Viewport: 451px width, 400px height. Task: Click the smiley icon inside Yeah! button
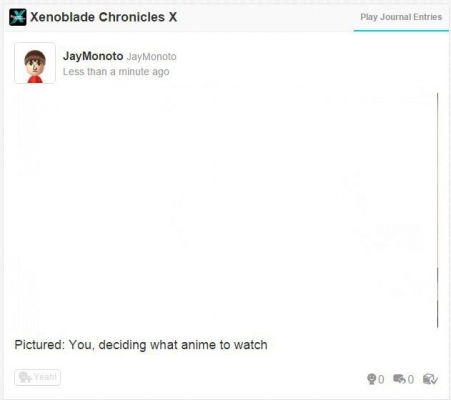25,377
